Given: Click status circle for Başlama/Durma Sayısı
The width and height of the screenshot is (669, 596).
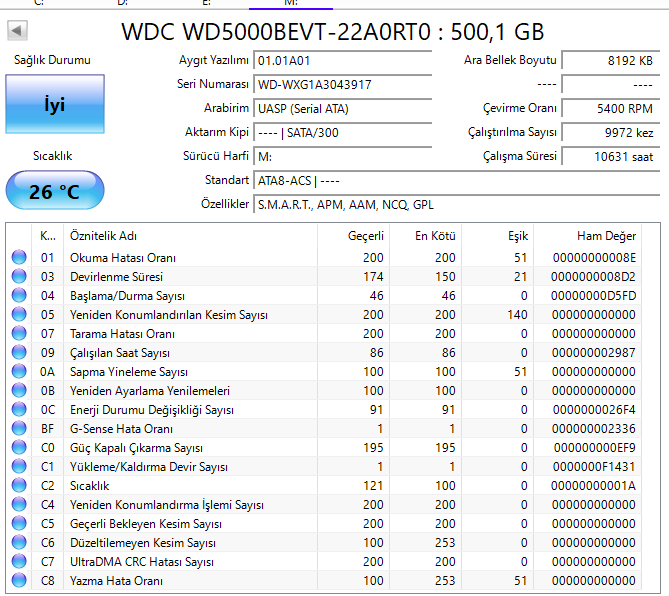Looking at the screenshot, I should click(x=19, y=295).
